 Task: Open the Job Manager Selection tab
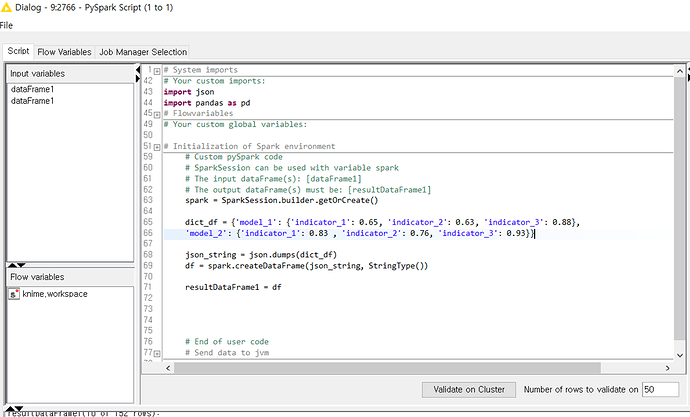(143, 52)
